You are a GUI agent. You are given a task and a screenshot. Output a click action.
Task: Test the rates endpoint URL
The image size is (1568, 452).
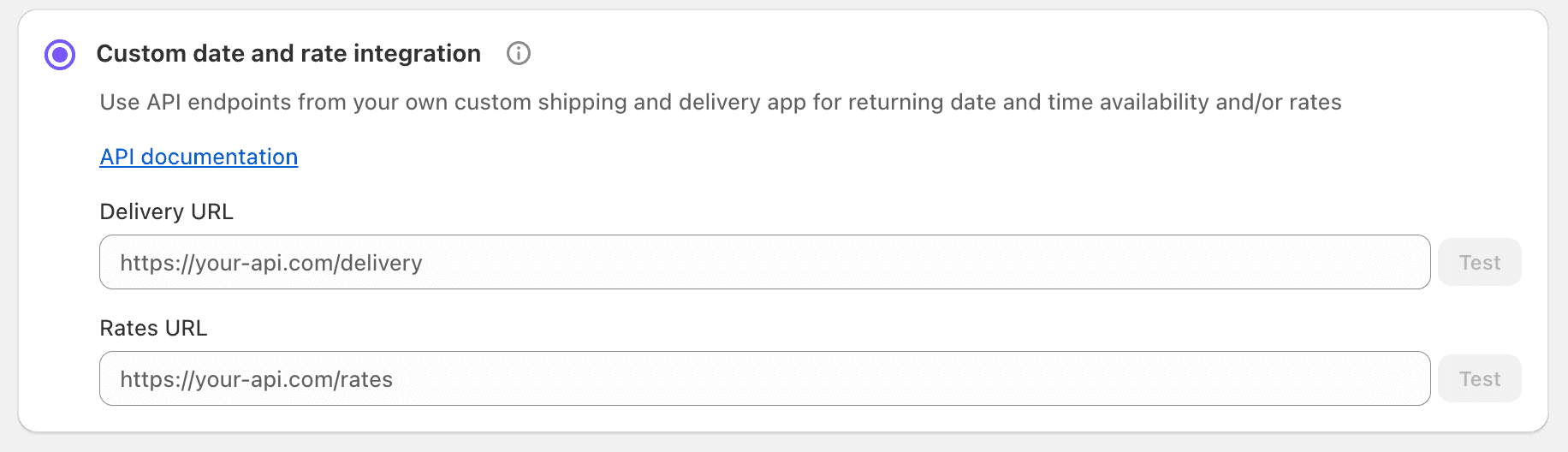1479,378
